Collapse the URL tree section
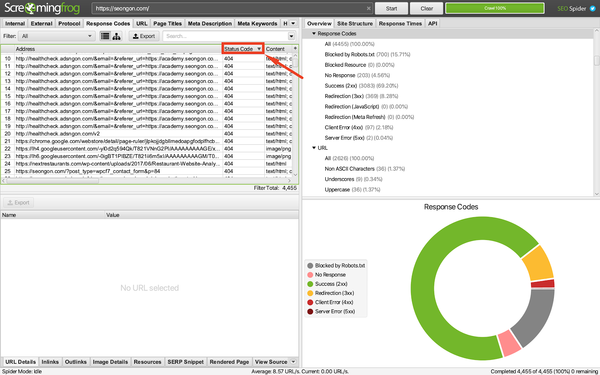Image resolution: width=600 pixels, height=375 pixels. (314, 148)
